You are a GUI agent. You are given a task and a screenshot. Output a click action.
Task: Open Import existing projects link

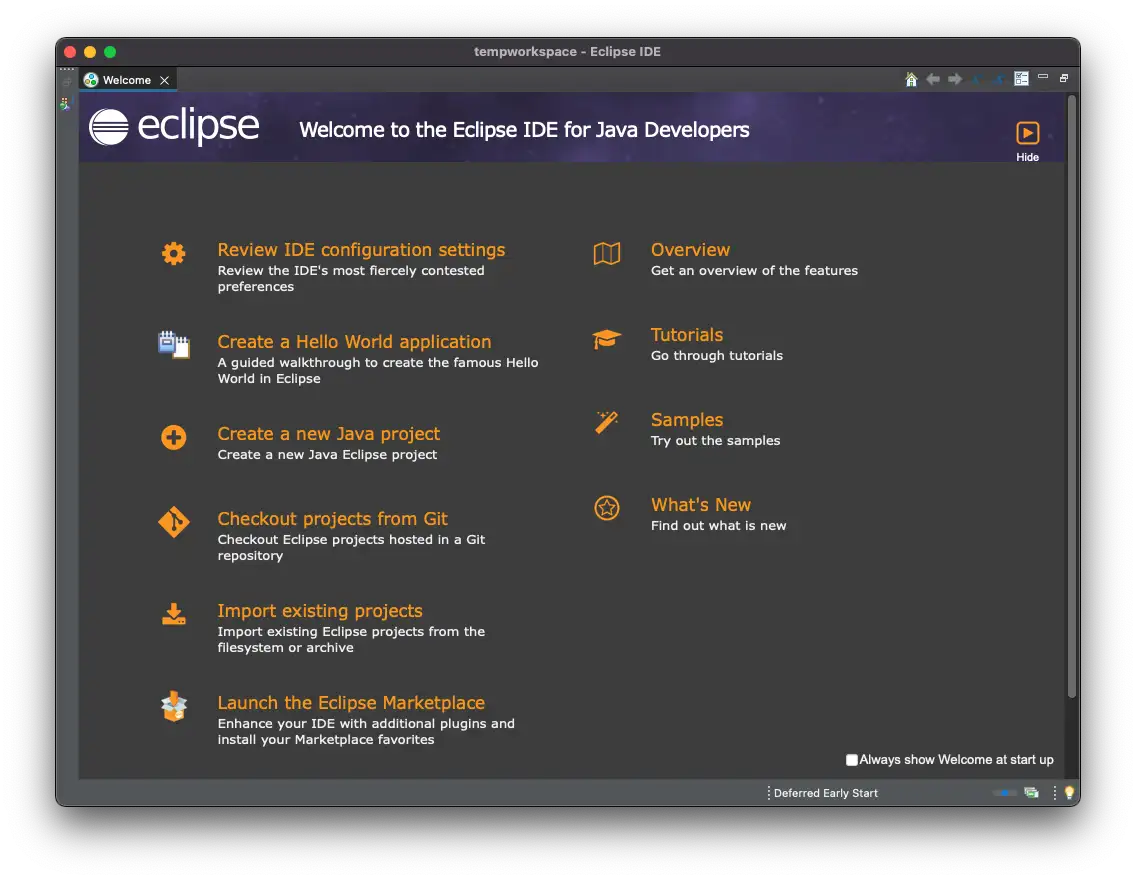(x=320, y=611)
